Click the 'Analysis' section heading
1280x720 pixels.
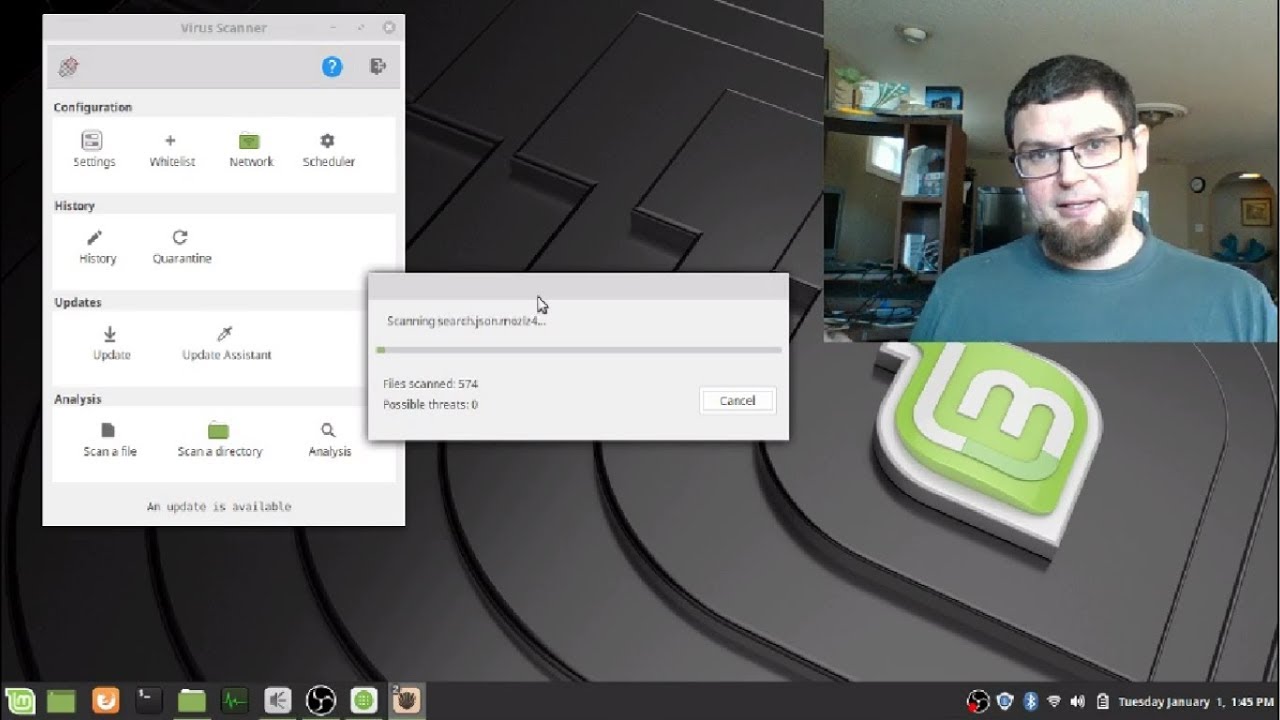pos(77,399)
